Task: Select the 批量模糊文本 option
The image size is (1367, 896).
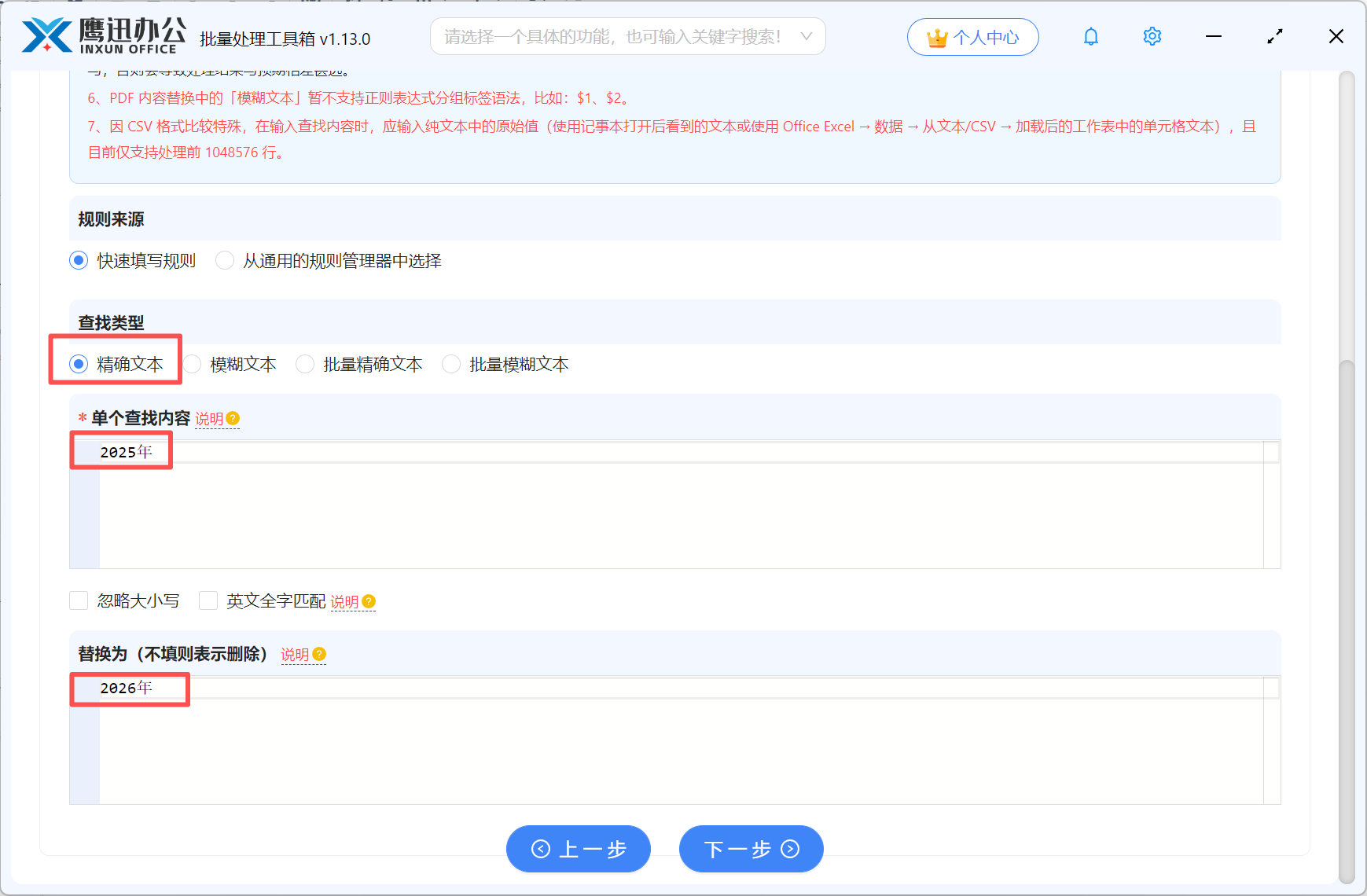Action: coord(451,364)
